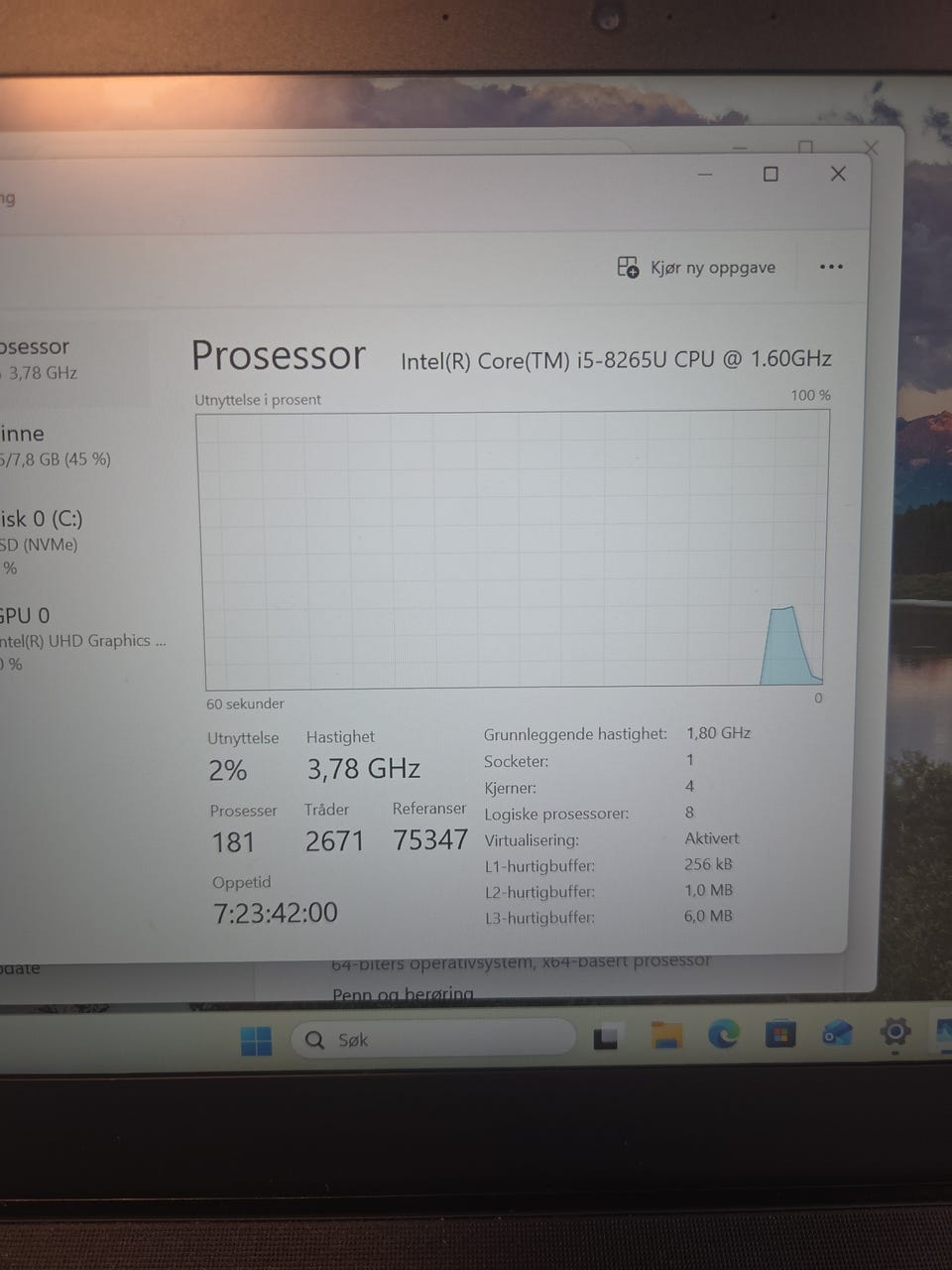952x1270 pixels.
Task: Click the Intel Core i5-8265U CPU name
Action: click(616, 360)
